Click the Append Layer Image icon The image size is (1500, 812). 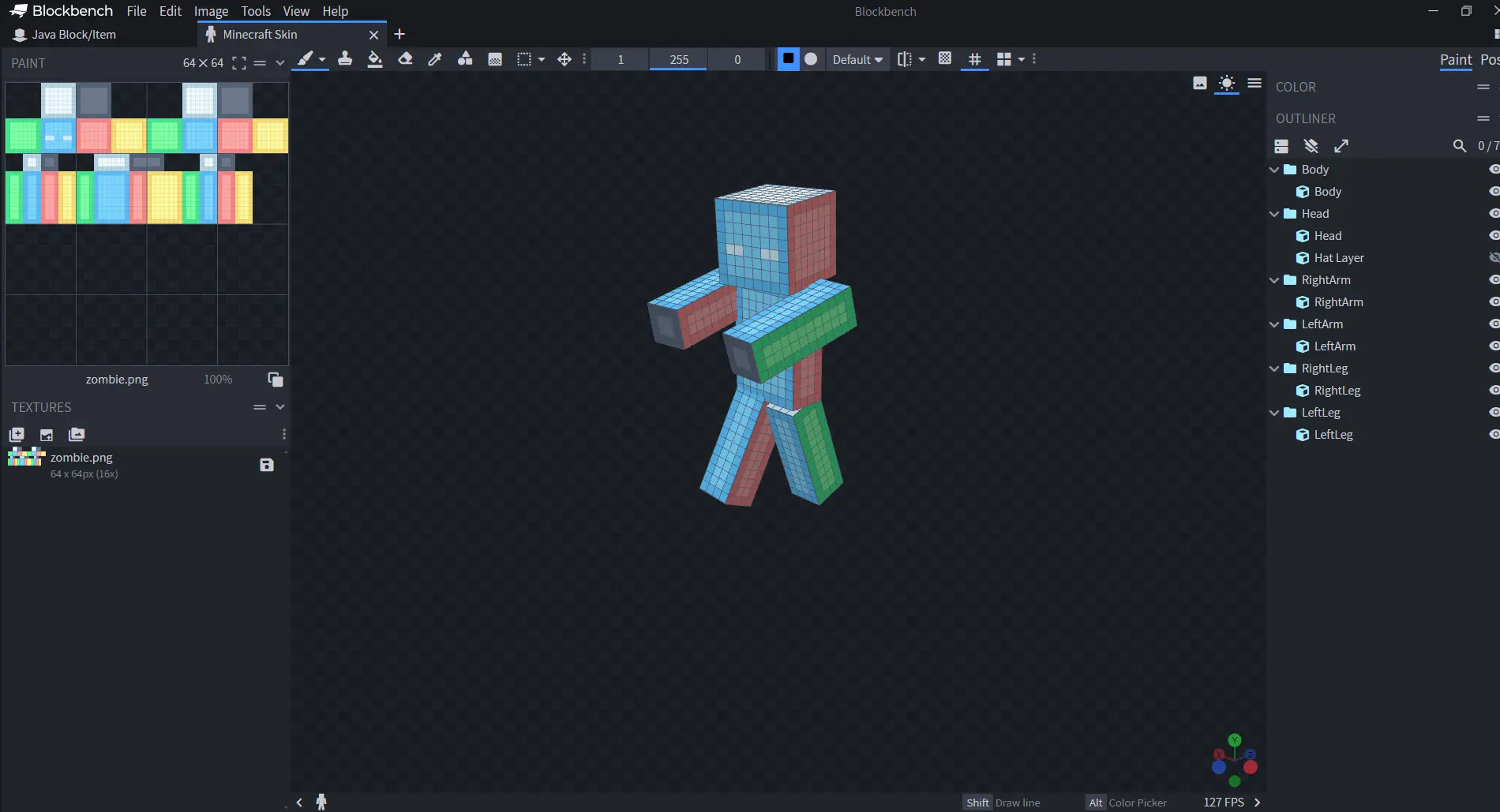[x=77, y=435]
